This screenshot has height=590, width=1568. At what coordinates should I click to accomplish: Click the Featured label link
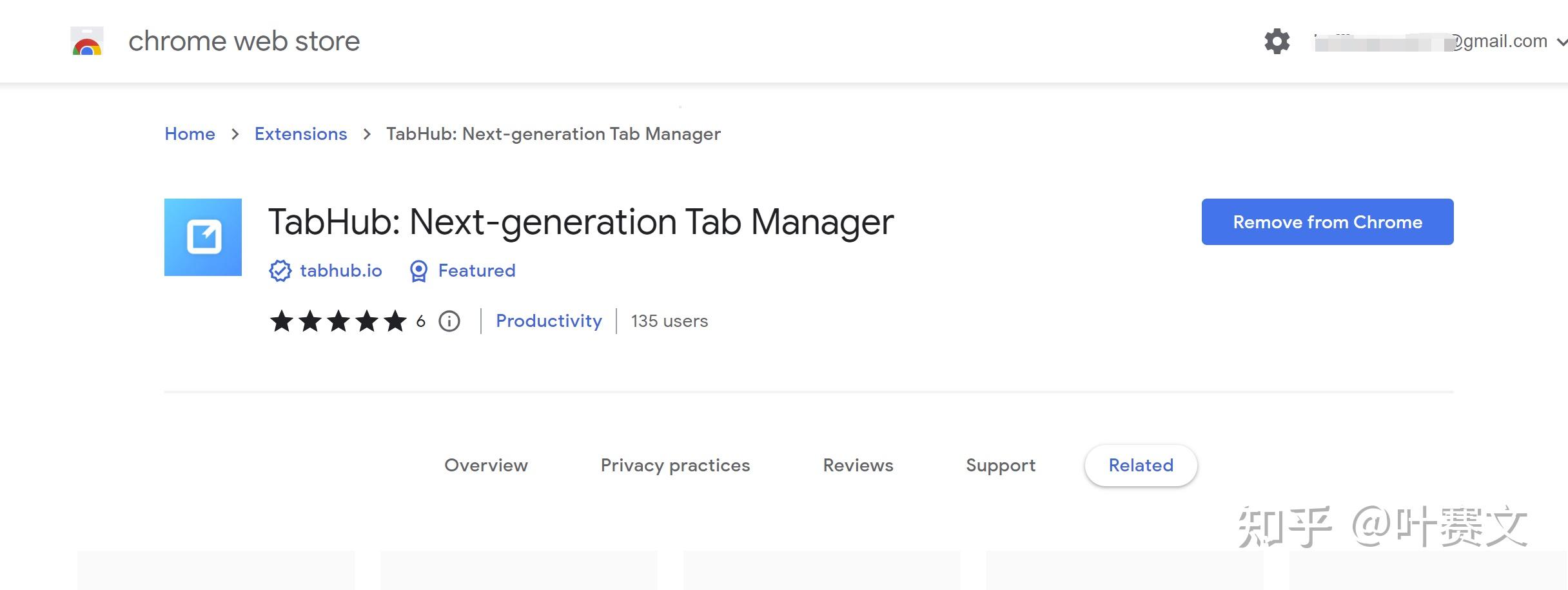pyautogui.click(x=476, y=271)
